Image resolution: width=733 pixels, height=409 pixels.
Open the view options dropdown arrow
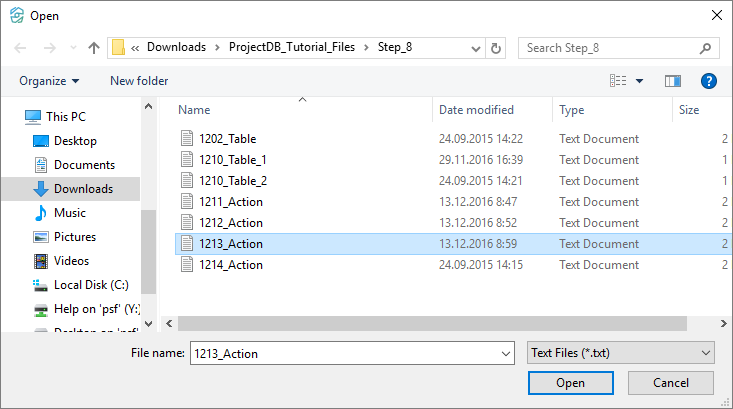click(640, 81)
